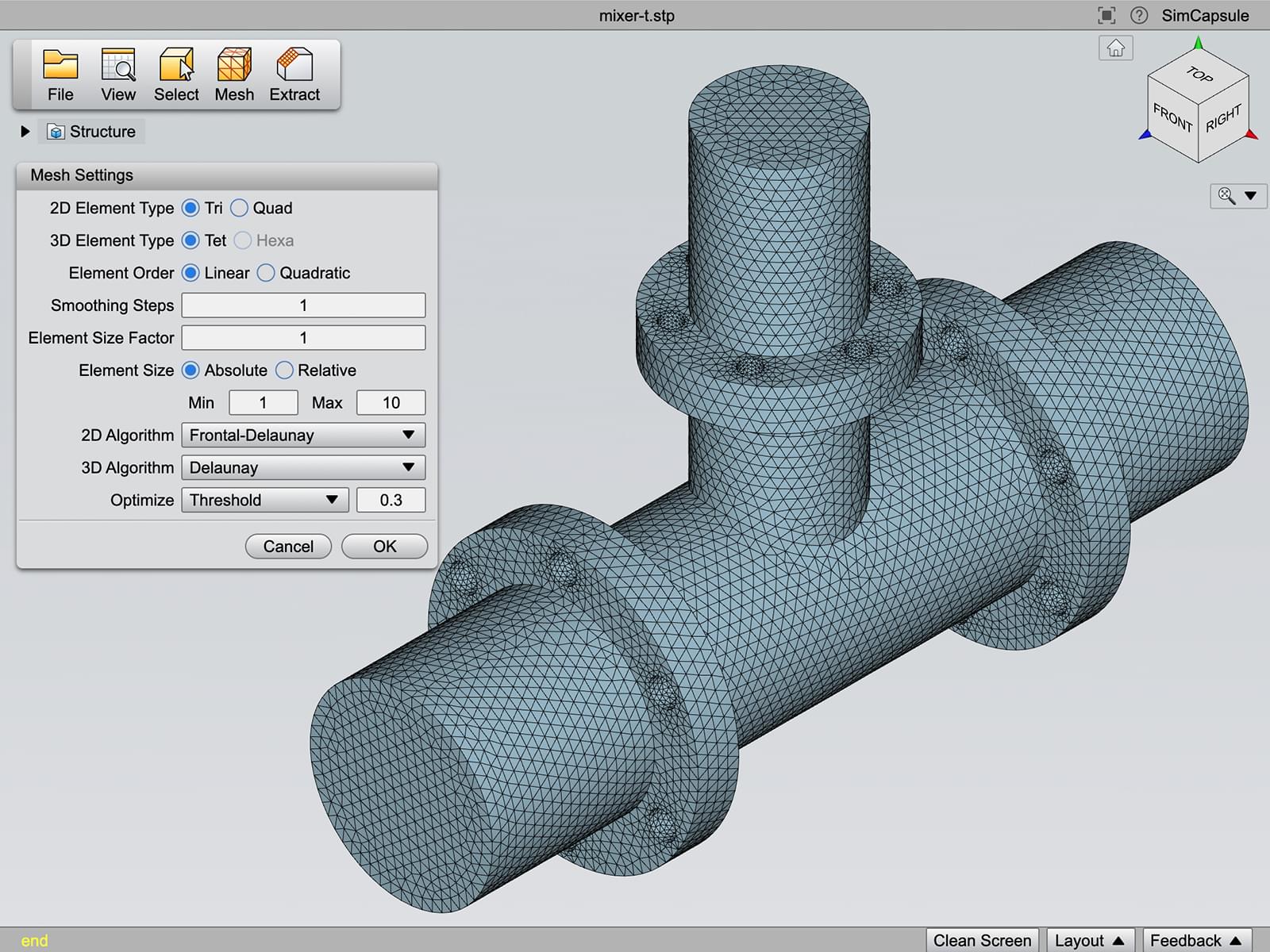Image resolution: width=1270 pixels, height=952 pixels.
Task: Click the fullscreen frame icon
Action: 1106,15
